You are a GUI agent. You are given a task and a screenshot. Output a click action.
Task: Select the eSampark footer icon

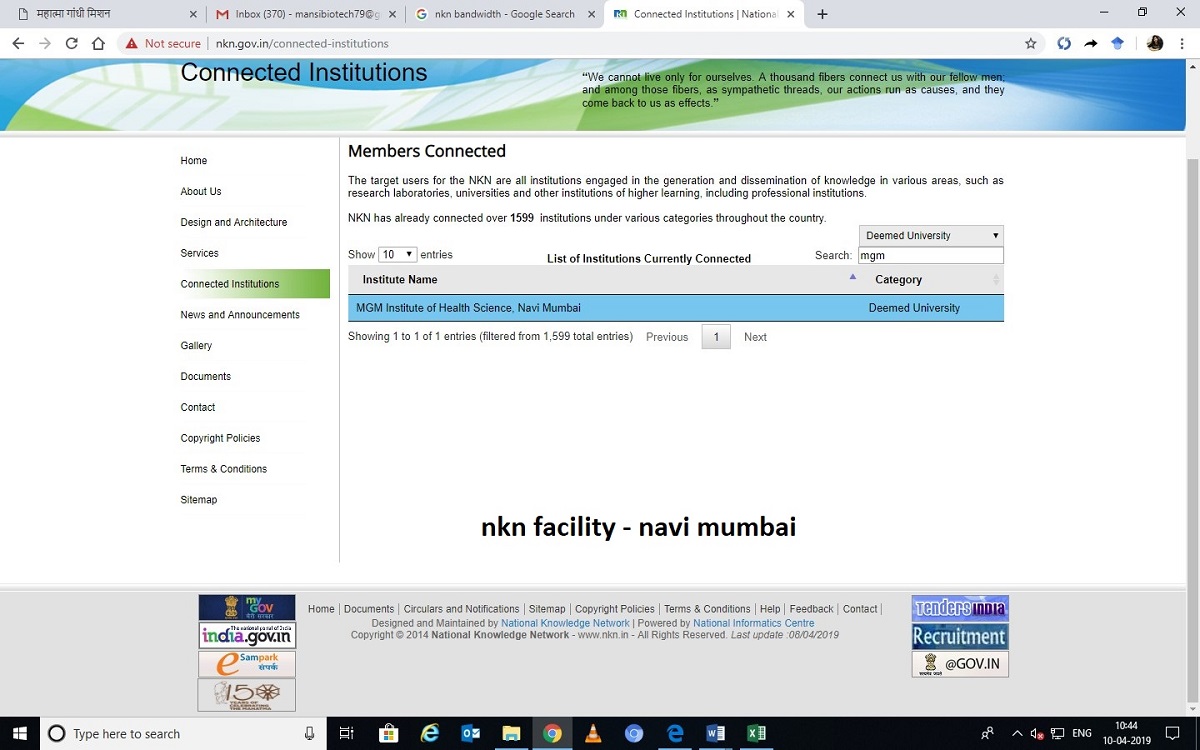pyautogui.click(x=246, y=662)
